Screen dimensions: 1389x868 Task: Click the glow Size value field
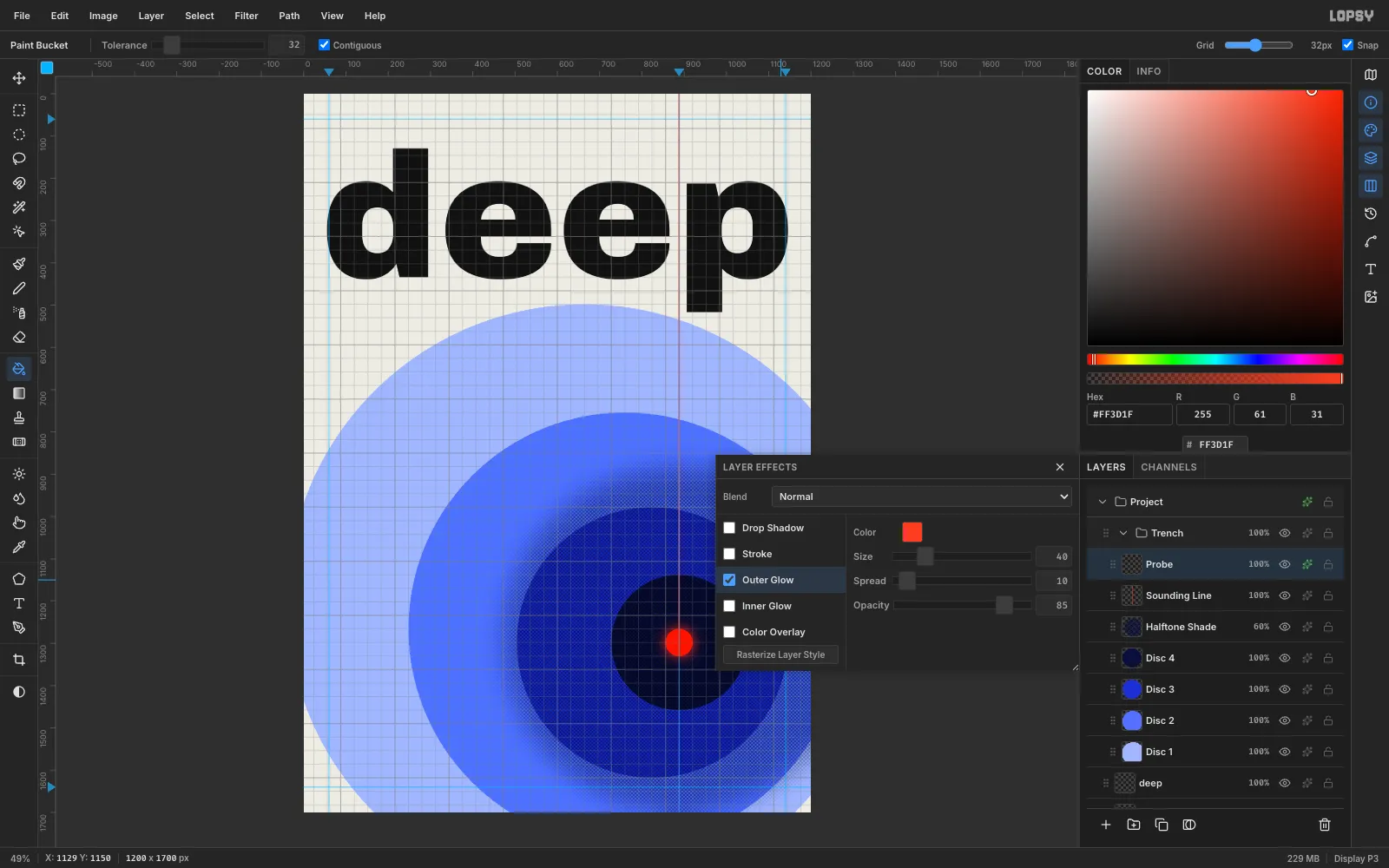pyautogui.click(x=1054, y=556)
